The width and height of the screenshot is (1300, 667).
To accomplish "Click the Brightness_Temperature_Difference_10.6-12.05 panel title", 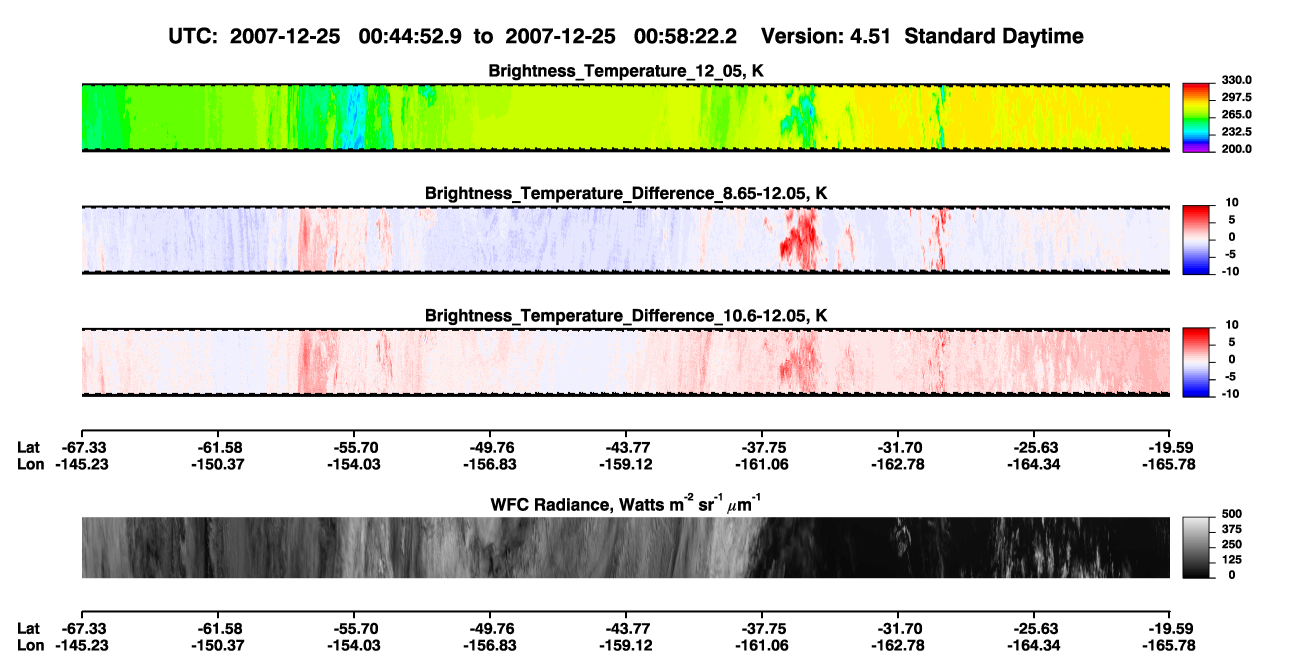I will coord(626,316).
